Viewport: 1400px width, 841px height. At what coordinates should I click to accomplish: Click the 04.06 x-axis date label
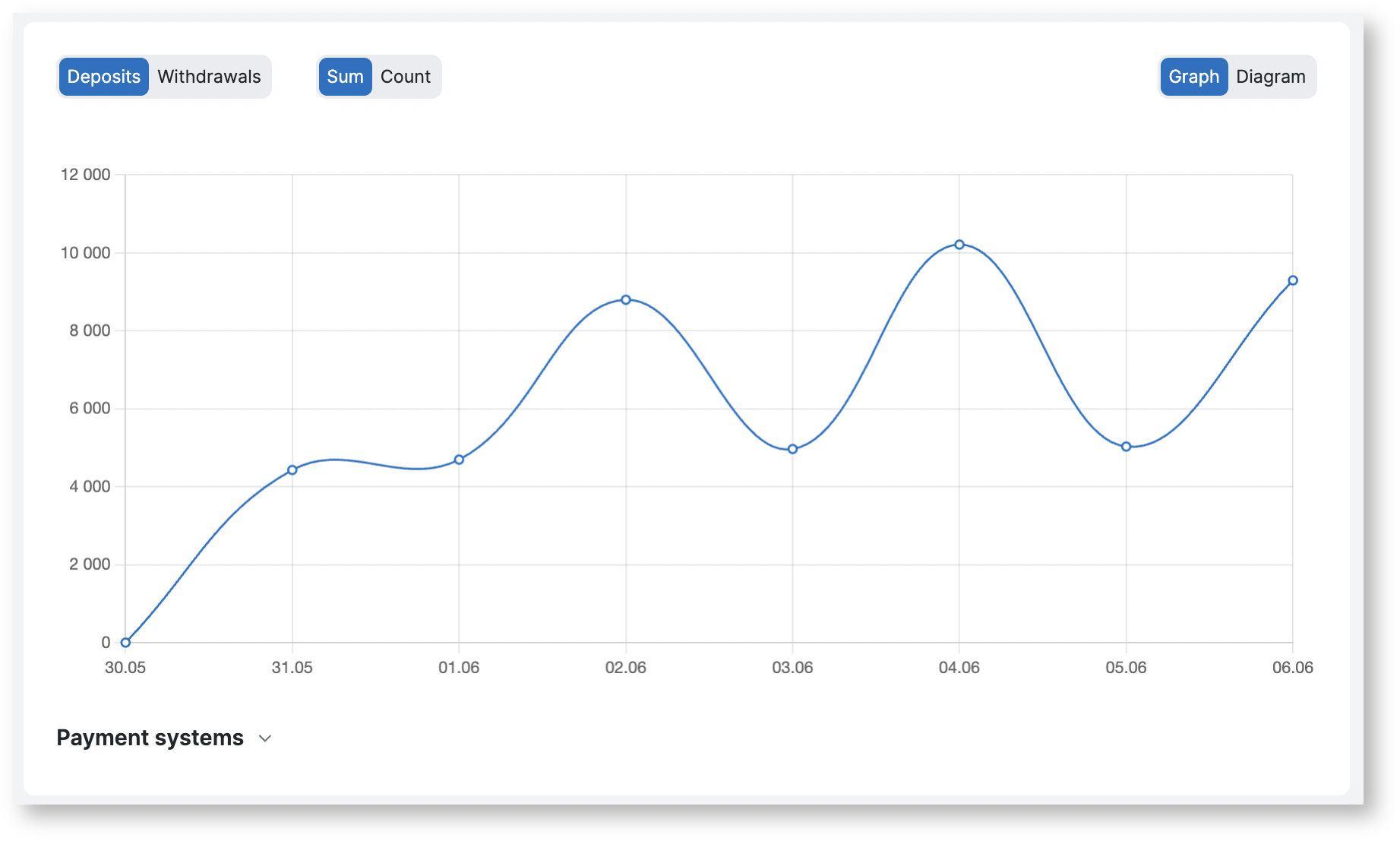point(959,668)
